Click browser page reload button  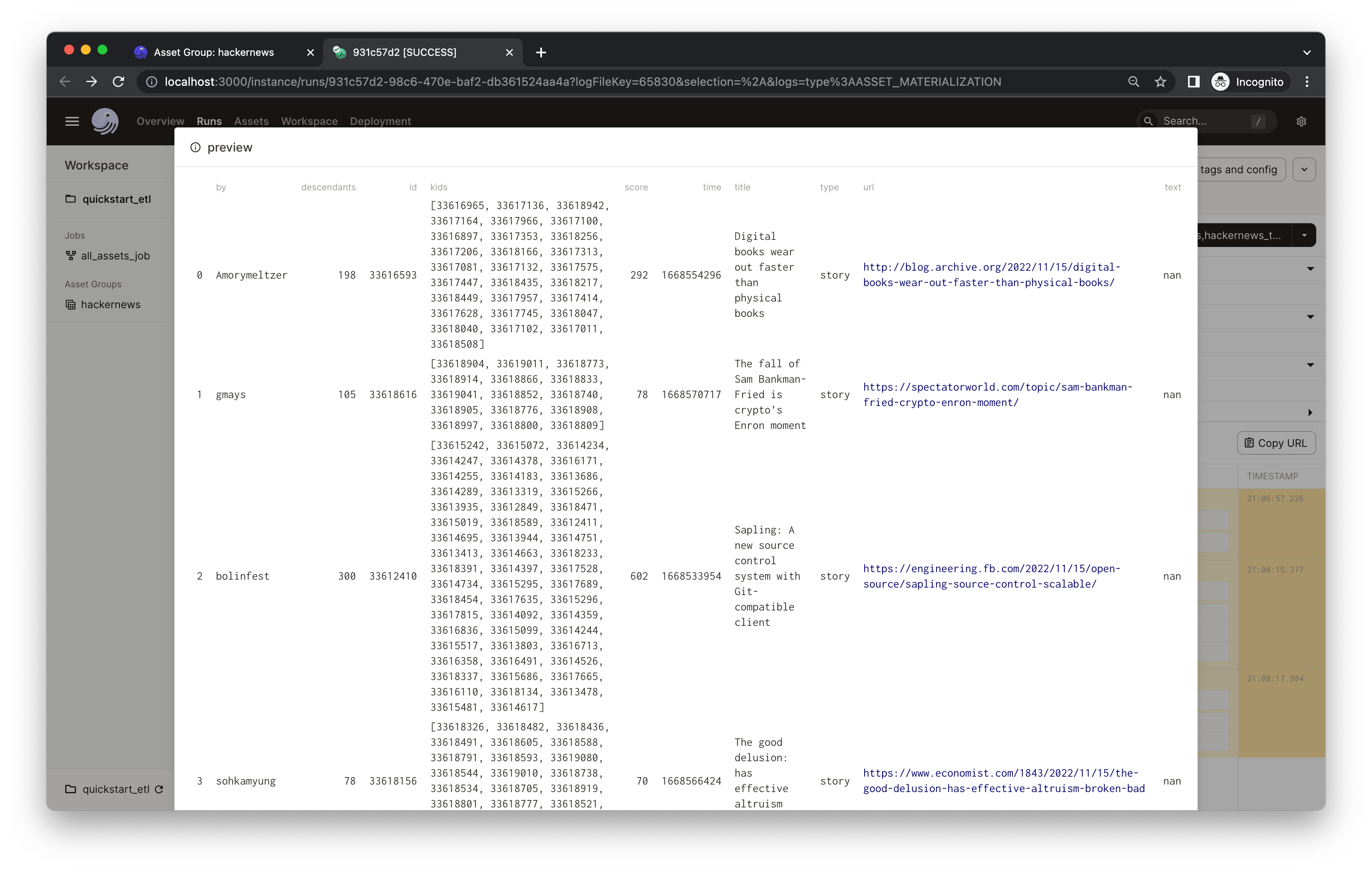(119, 82)
